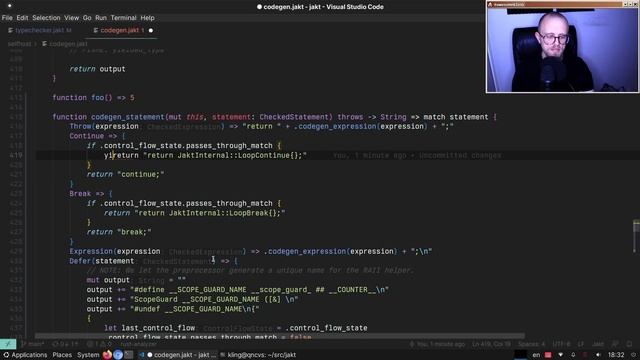The image size is (640, 360).
Task: Open the File menu
Action: (x=7, y=18)
